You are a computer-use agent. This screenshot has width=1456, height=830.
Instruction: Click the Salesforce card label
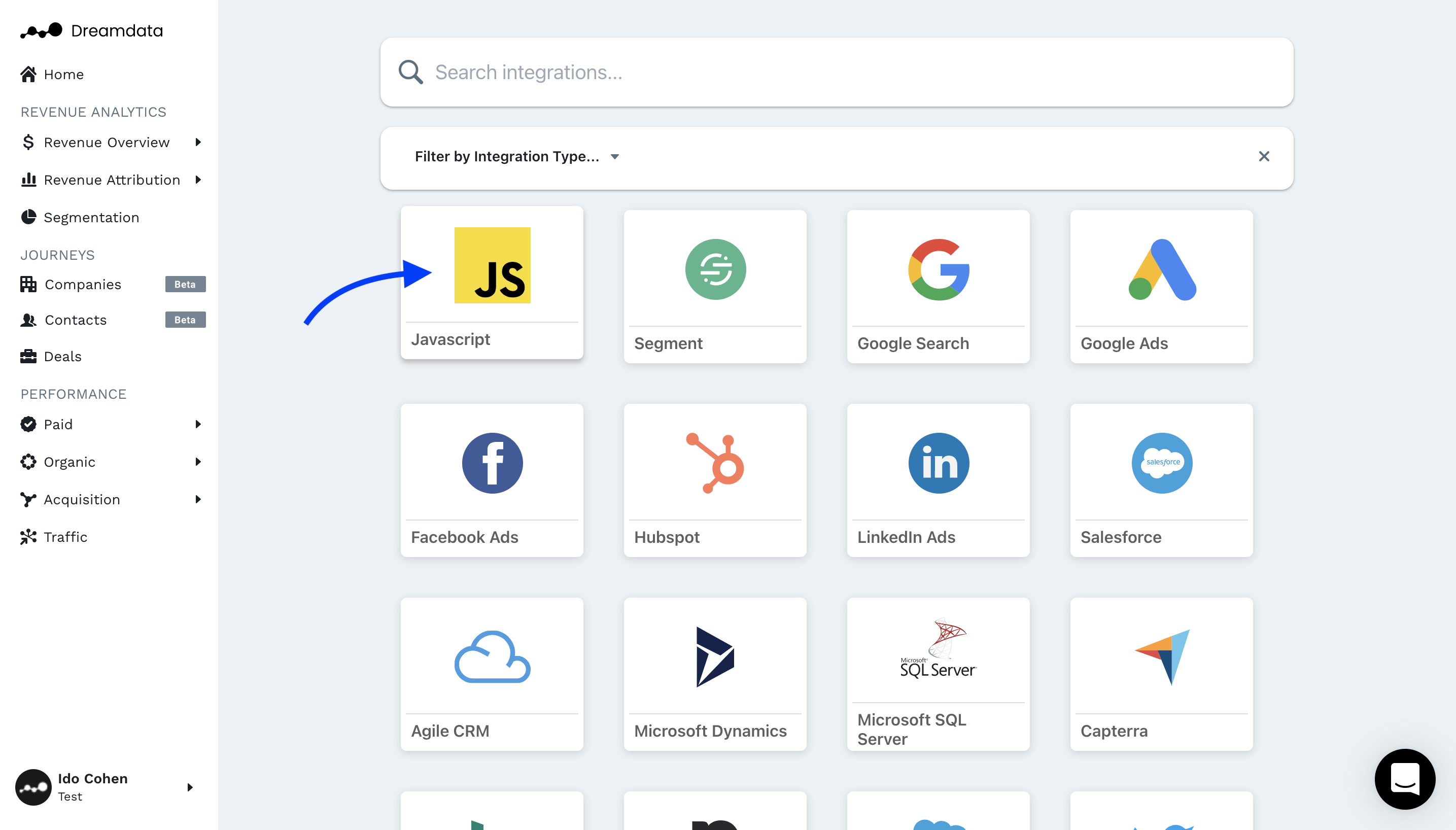pos(1120,537)
